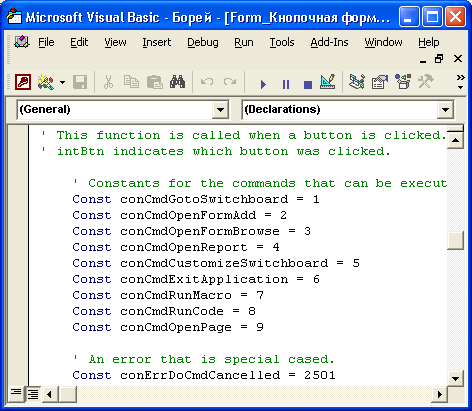Open the Insert Module dropdown arrow
This screenshot has height=411, width=472.
click(x=62, y=82)
